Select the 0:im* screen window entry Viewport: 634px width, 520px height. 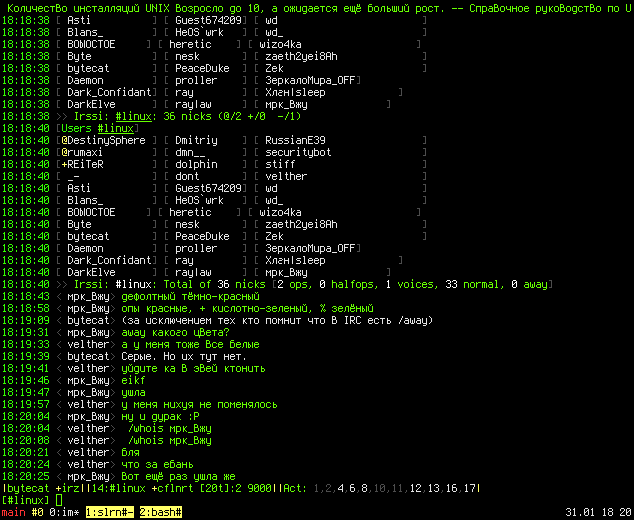(x=64, y=512)
